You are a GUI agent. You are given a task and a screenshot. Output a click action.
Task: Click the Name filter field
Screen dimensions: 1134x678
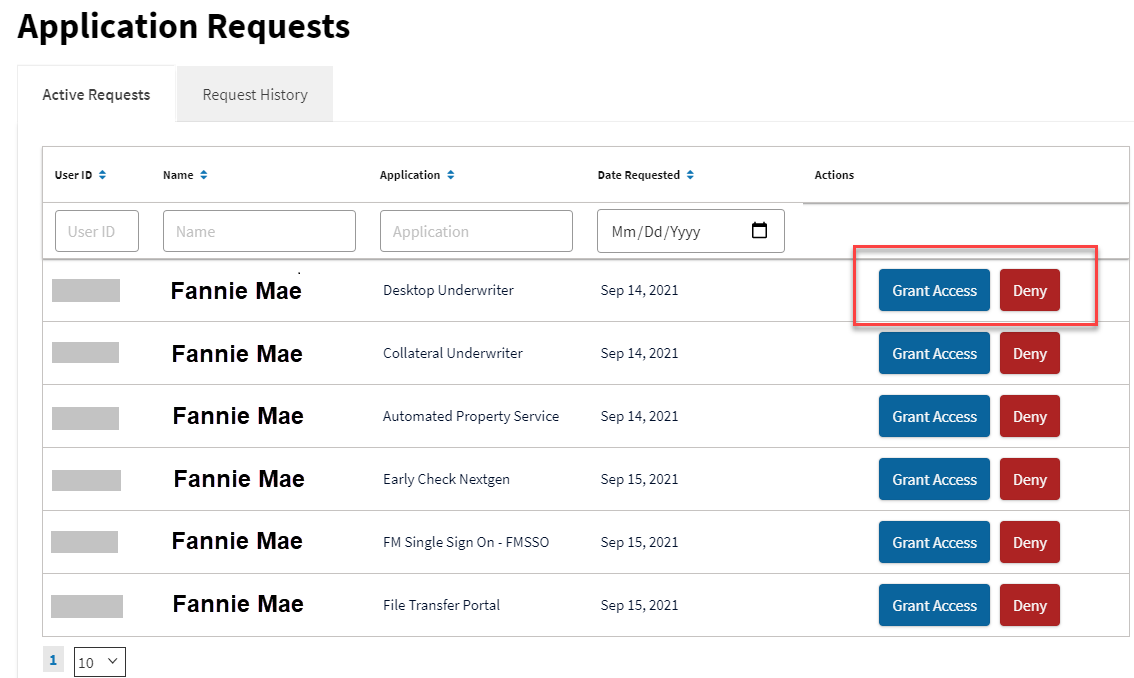pyautogui.click(x=259, y=231)
